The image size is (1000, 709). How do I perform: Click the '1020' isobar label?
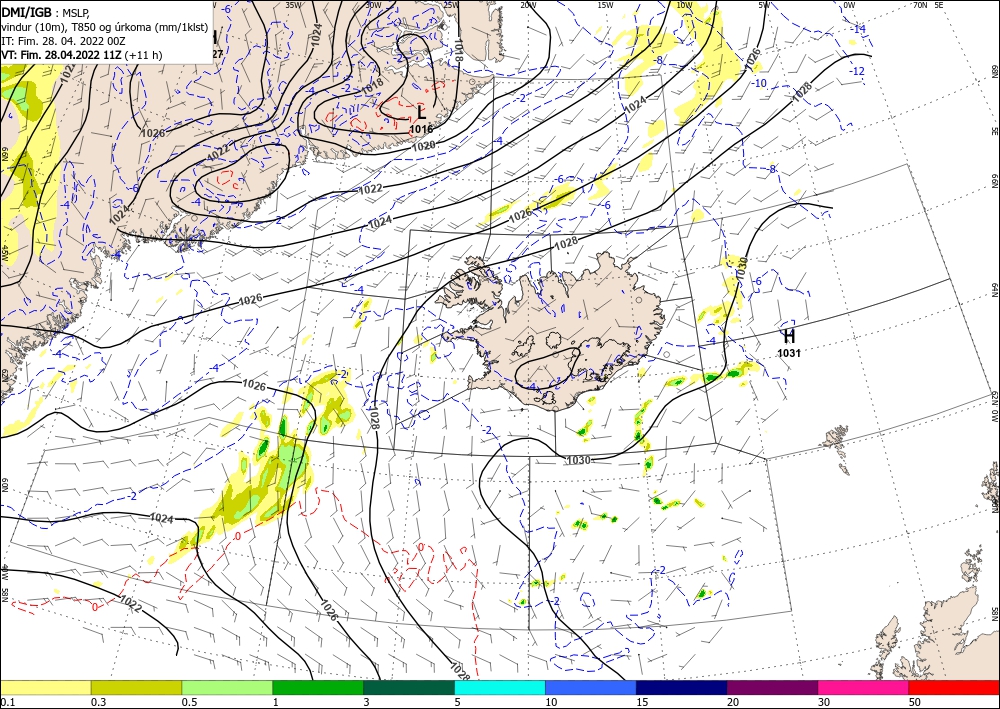click(x=424, y=147)
